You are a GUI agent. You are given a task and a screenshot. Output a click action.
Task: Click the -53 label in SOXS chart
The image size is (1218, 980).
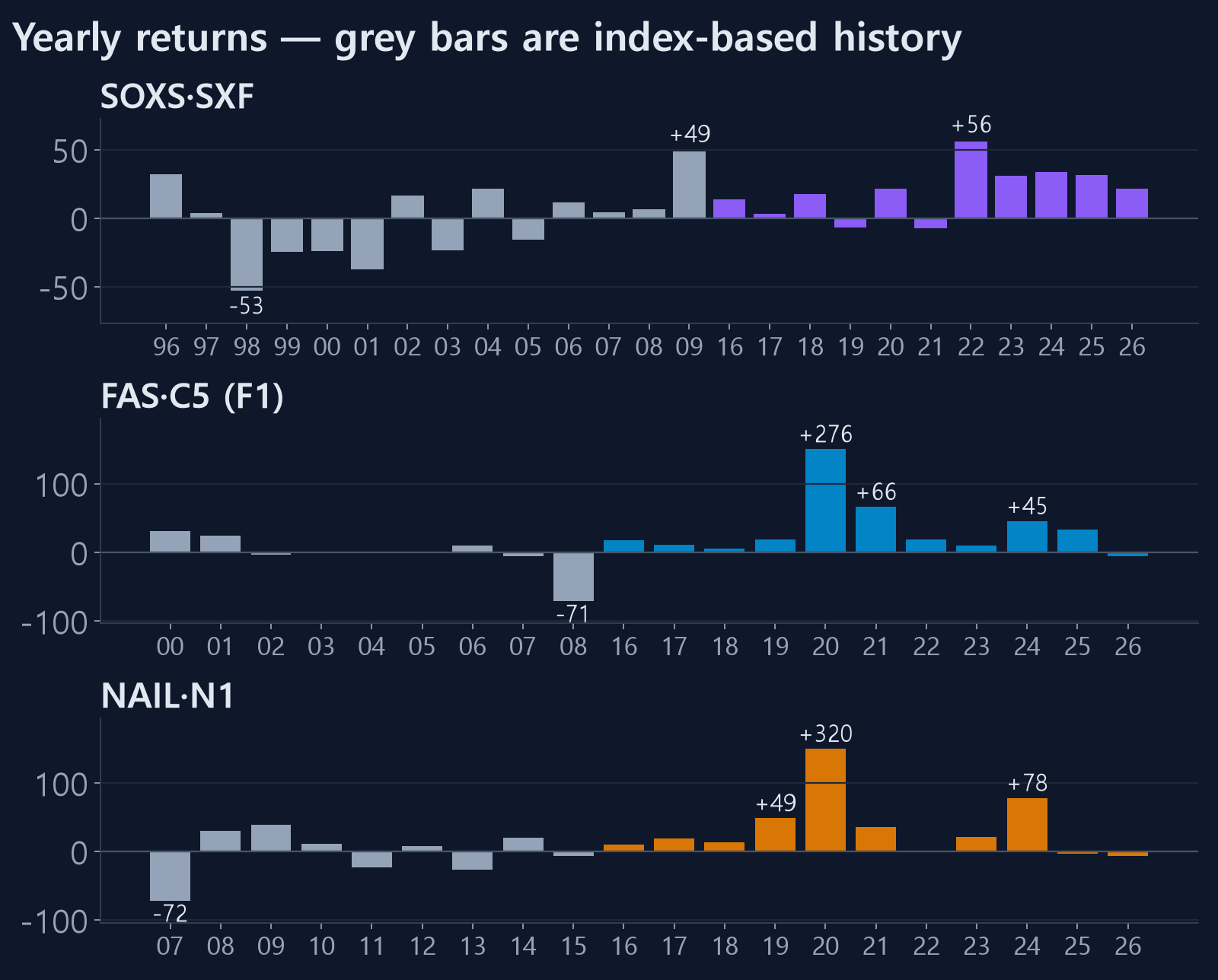247,306
